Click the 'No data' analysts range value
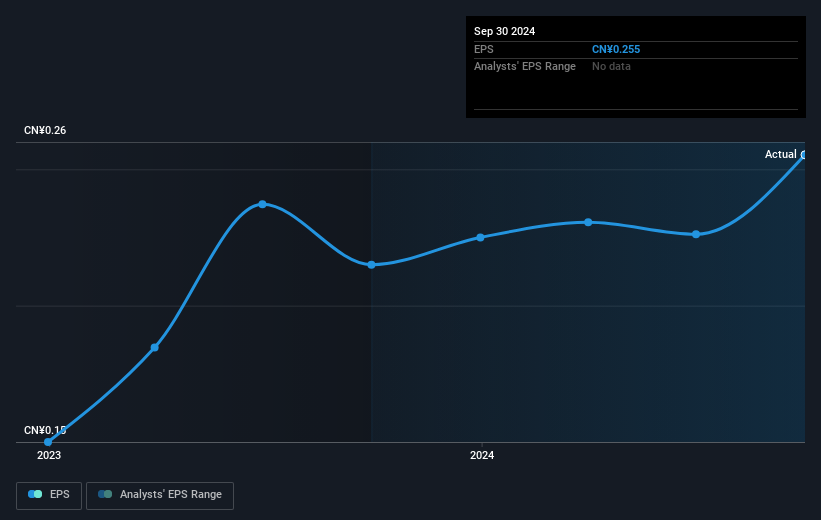The image size is (821, 520). coord(611,67)
